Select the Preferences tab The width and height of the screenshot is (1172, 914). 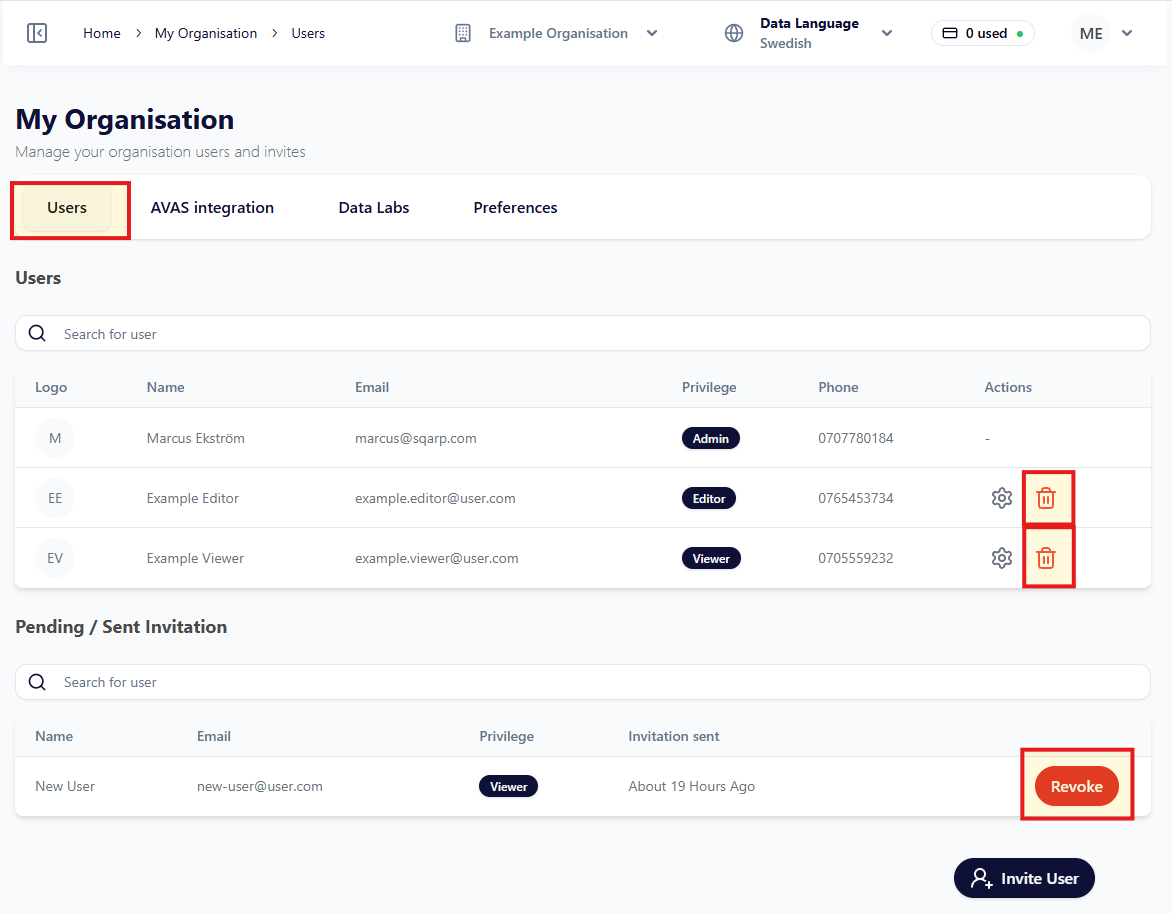(x=515, y=208)
